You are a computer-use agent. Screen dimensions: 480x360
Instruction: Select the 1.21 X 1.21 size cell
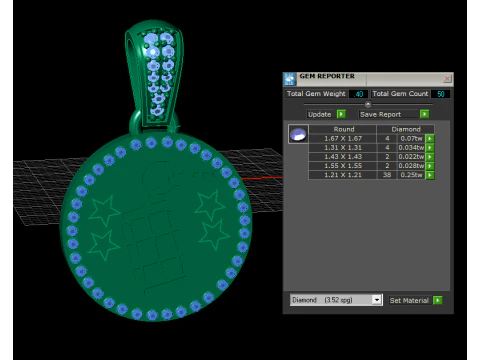click(x=343, y=175)
